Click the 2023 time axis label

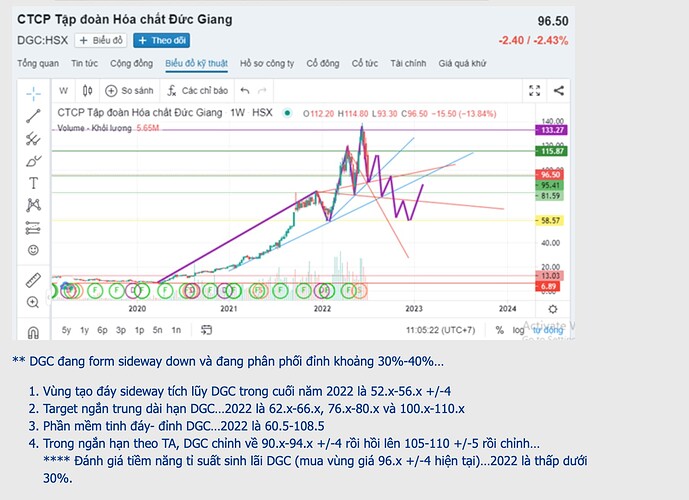click(x=413, y=308)
